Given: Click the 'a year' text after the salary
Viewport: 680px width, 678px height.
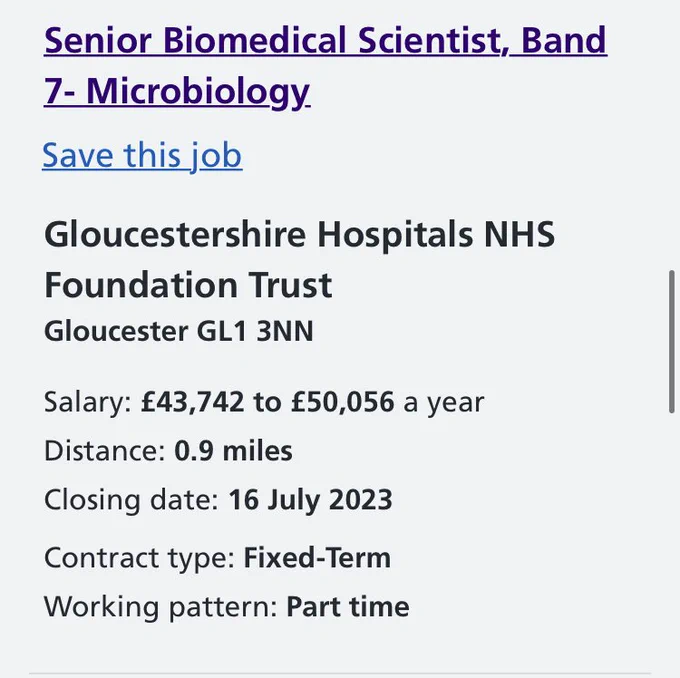Looking at the screenshot, I should pyautogui.click(x=444, y=403).
